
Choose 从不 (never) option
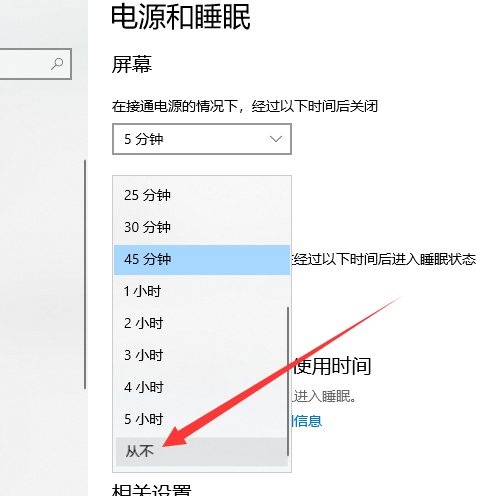pyautogui.click(x=202, y=452)
